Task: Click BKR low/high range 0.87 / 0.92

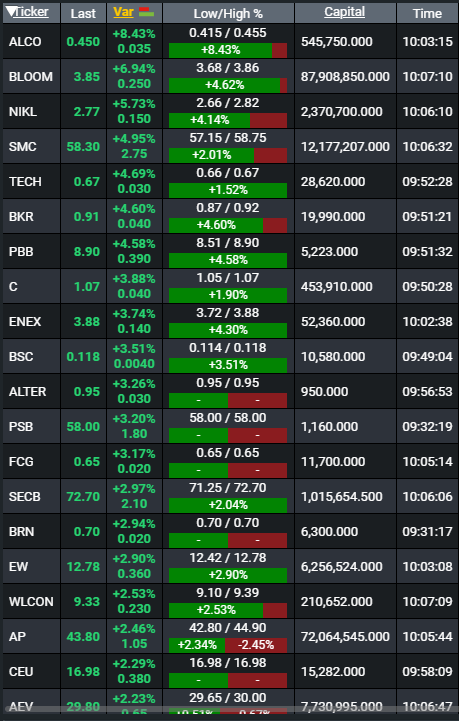Action: click(228, 208)
